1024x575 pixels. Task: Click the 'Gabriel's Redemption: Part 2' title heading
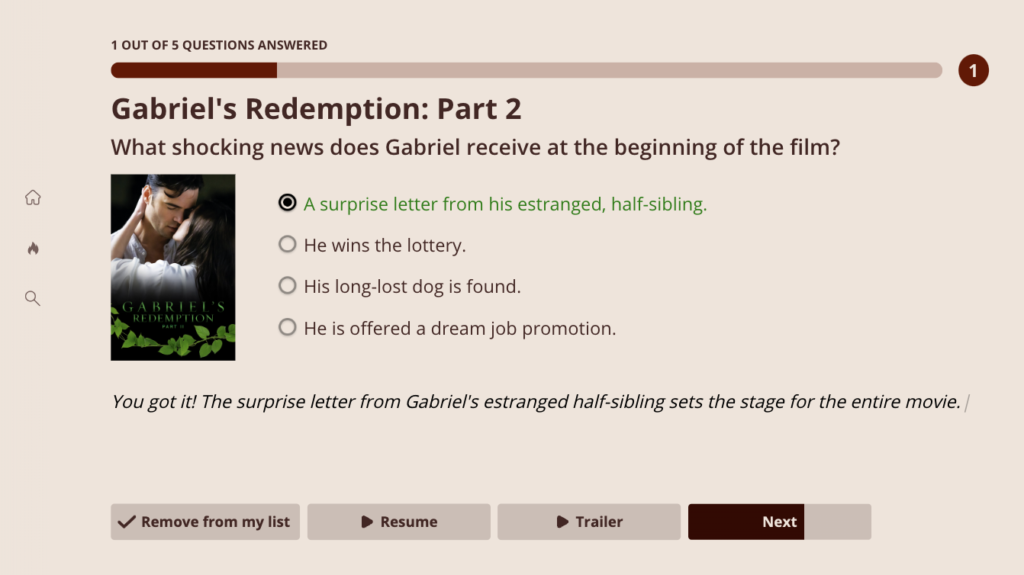click(x=316, y=108)
